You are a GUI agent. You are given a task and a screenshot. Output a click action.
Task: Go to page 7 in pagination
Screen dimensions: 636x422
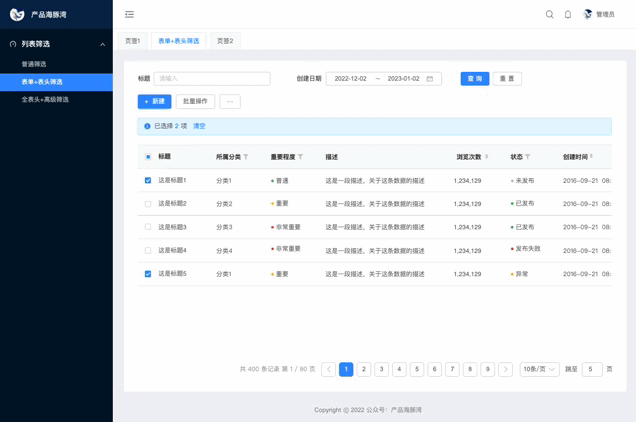pos(452,369)
